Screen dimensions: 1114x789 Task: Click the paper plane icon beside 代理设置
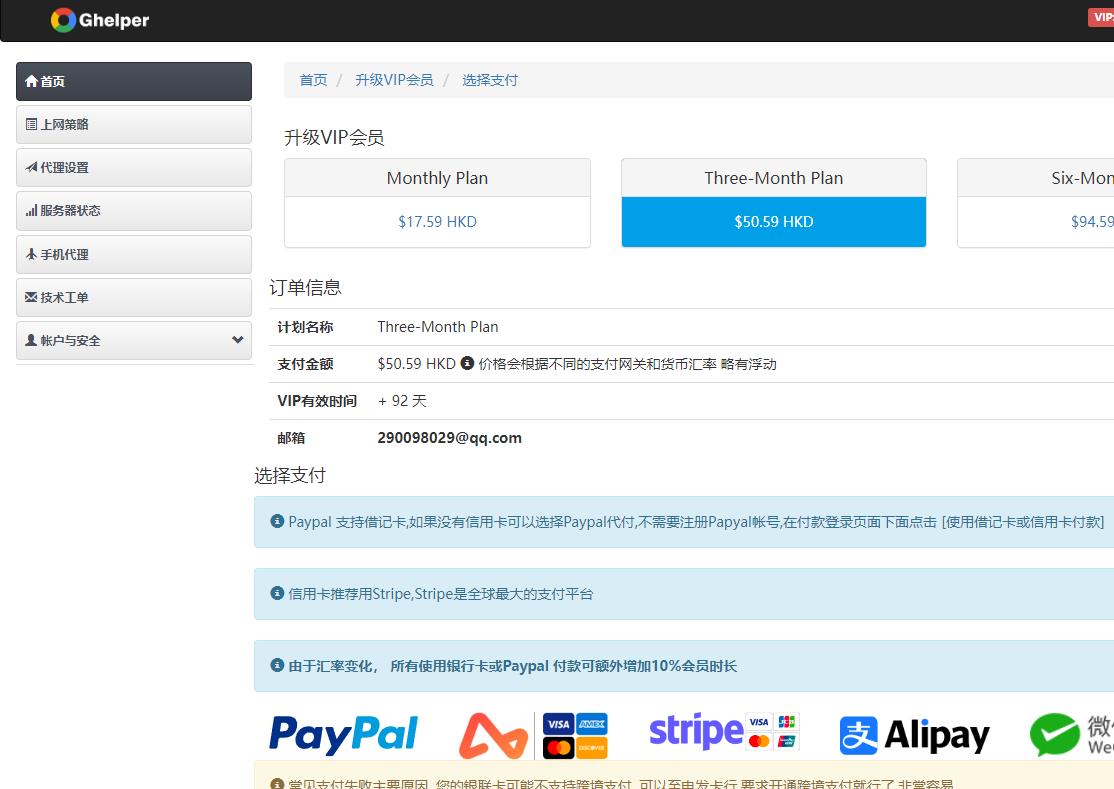[31, 168]
